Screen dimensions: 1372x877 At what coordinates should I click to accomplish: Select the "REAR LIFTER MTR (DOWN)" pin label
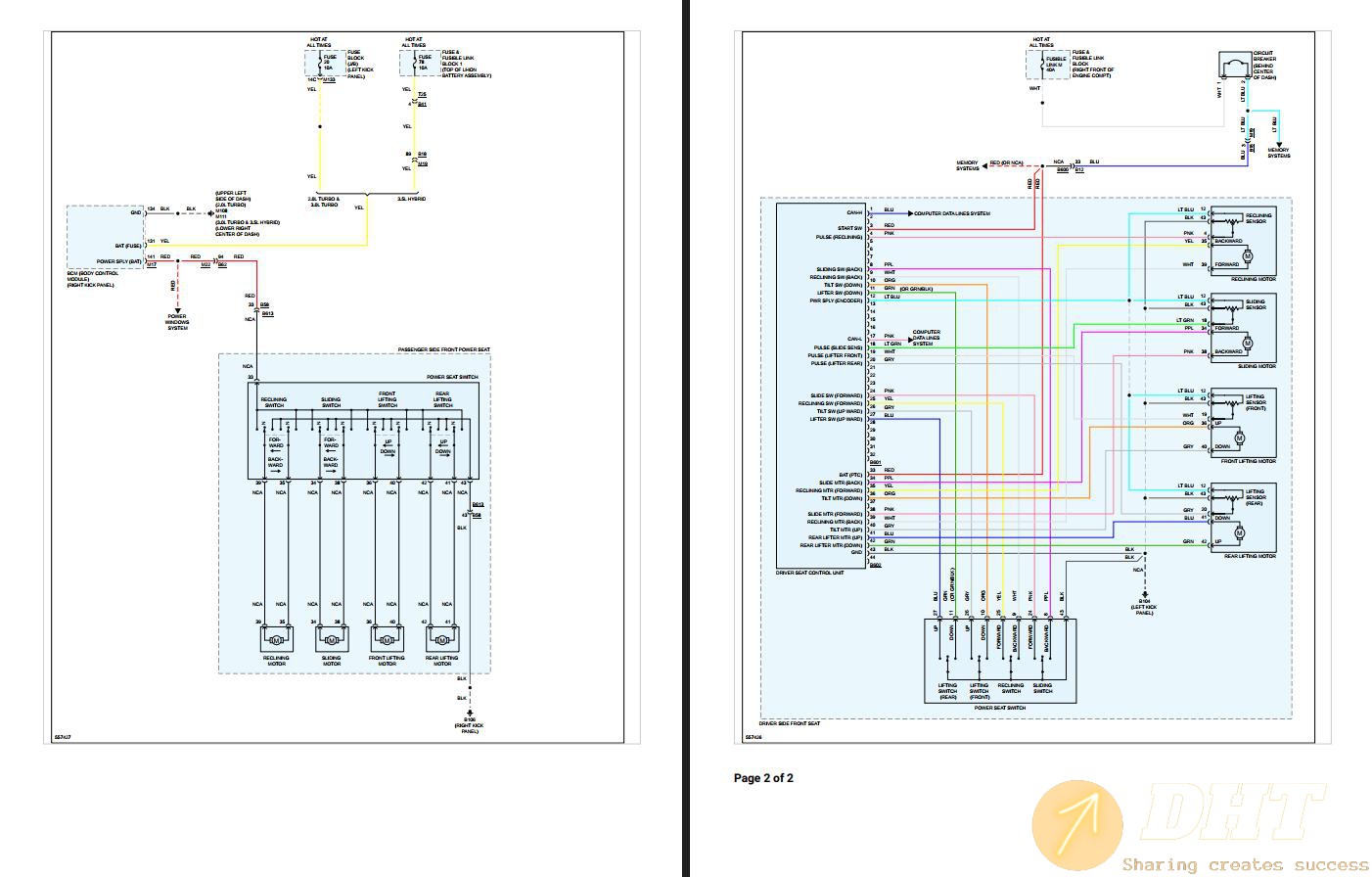[x=832, y=545]
